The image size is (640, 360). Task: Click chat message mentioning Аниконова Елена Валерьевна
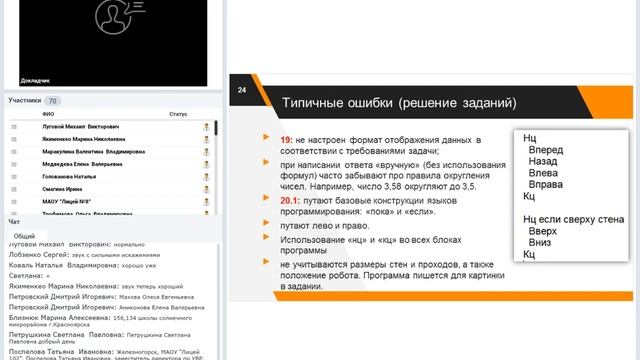(x=107, y=307)
